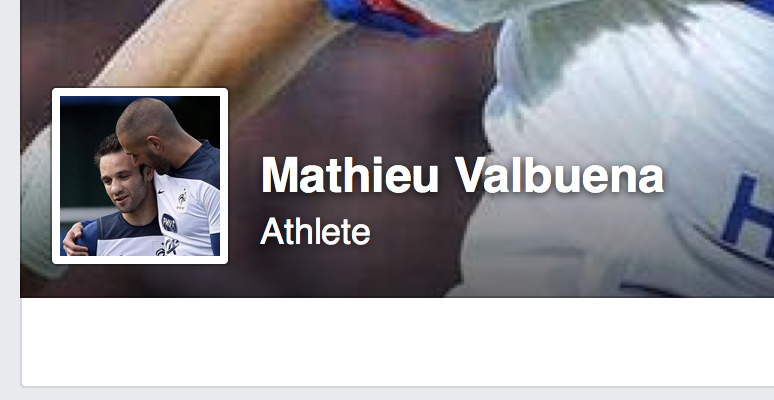The width and height of the screenshot is (774, 400).
Task: Select the word "Mathieu" in the title
Action: click(349, 176)
